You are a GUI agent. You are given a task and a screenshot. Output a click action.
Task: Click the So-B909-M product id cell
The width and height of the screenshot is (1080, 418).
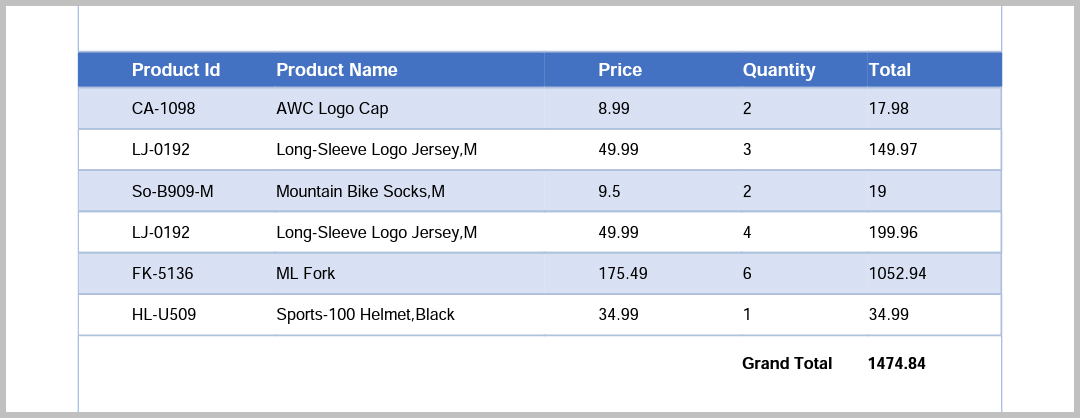pos(173,191)
